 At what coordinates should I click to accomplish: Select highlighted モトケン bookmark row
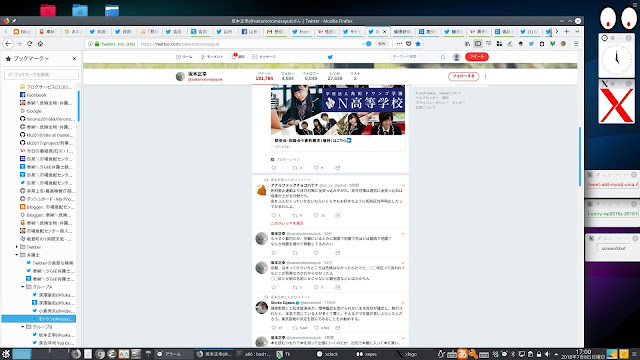[x=39, y=319]
